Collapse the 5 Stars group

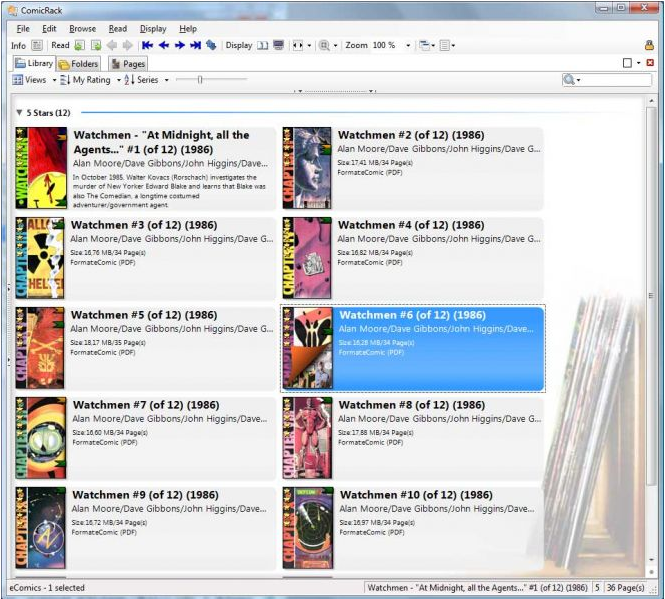19,112
